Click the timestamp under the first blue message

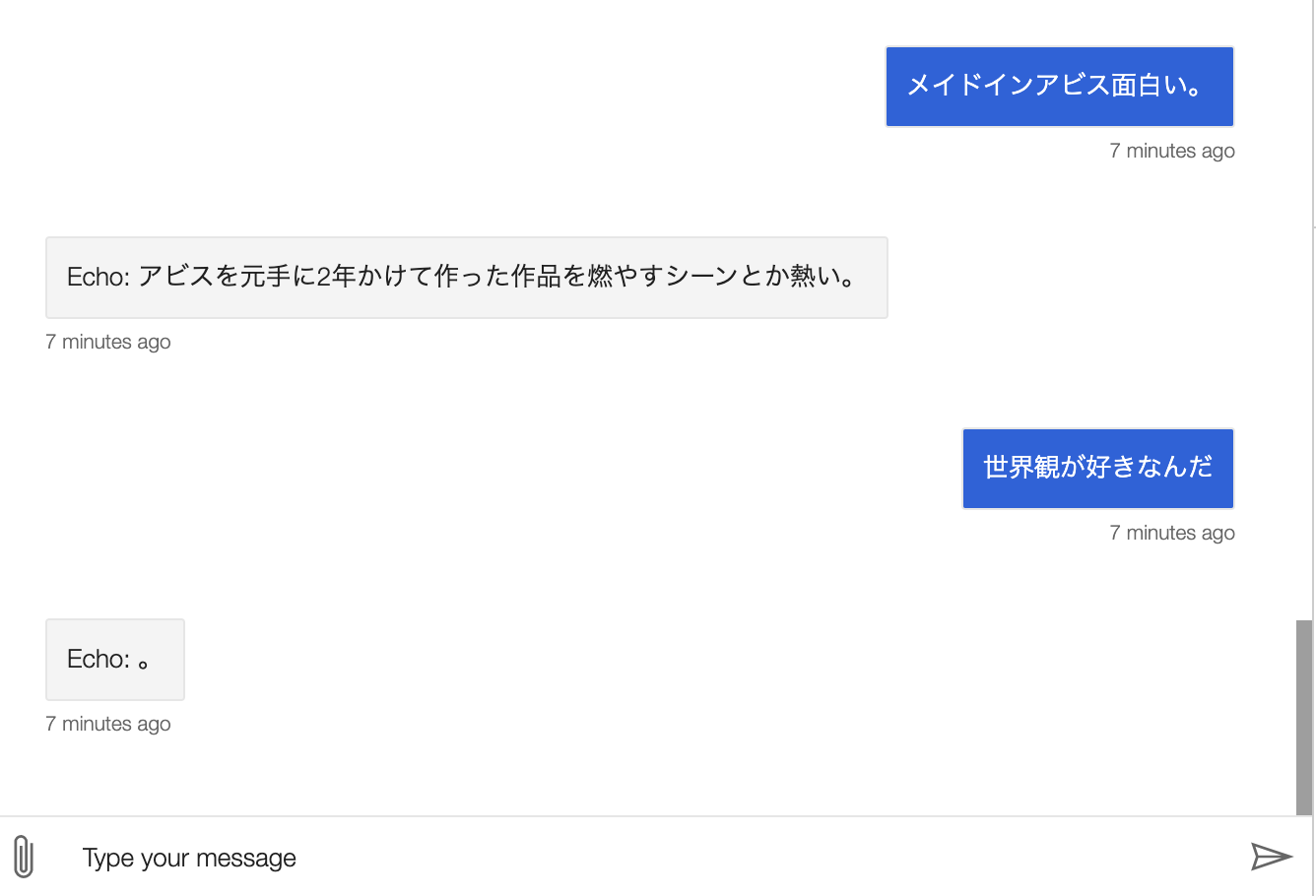[1171, 150]
